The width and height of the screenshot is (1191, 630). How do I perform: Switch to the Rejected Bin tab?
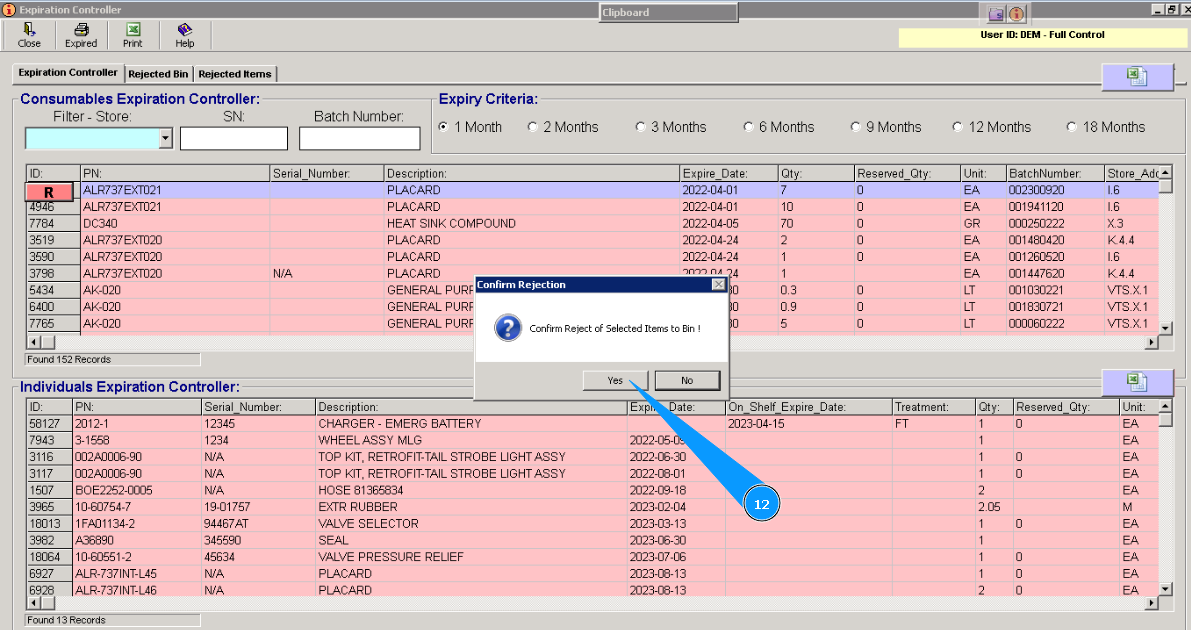click(x=158, y=74)
